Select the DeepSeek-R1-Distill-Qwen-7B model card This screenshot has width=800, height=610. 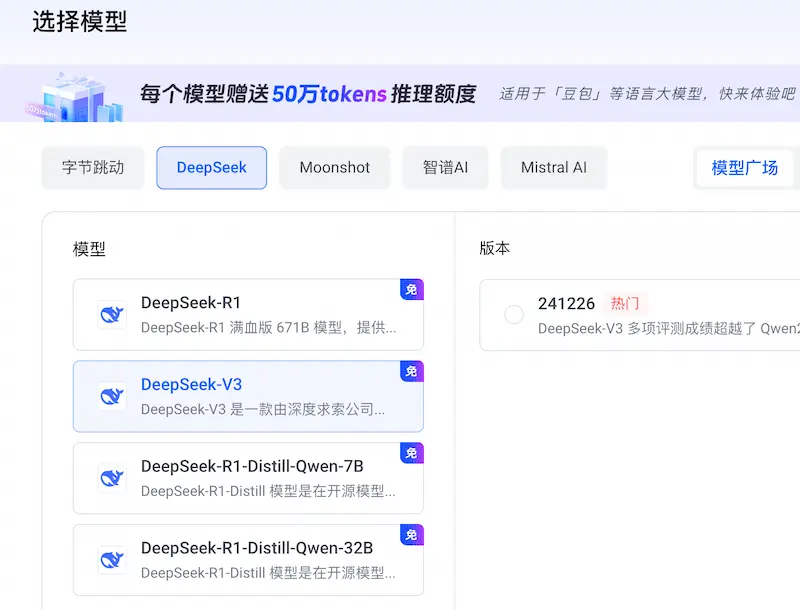248,478
